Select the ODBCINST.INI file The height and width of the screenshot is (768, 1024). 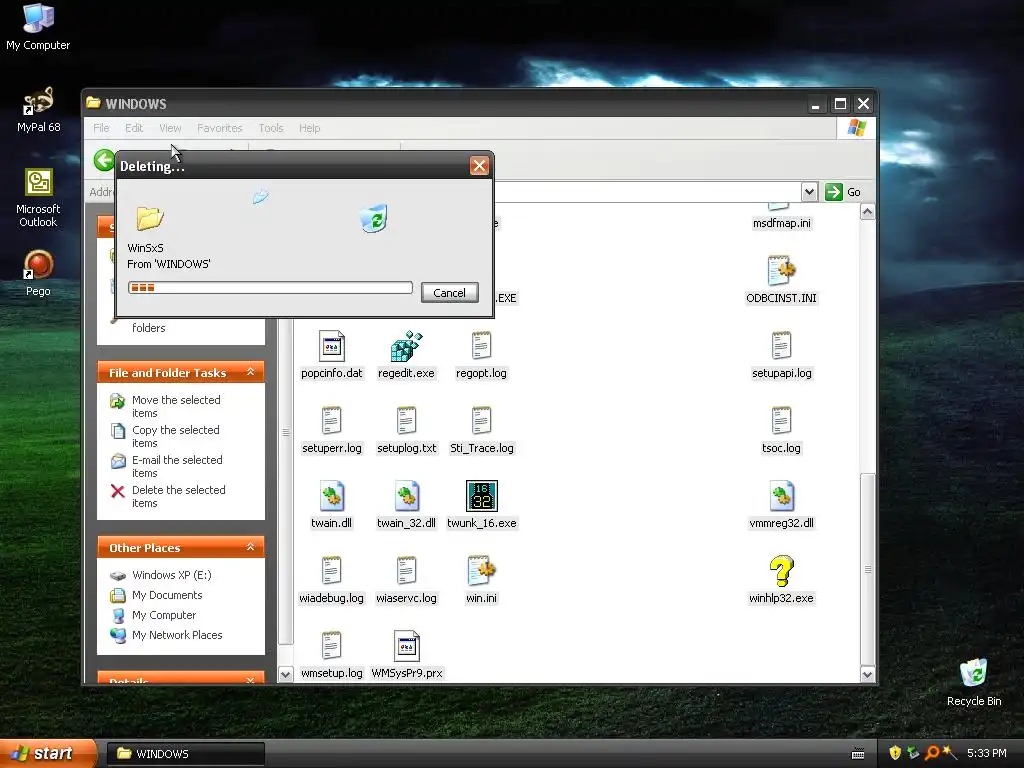781,280
